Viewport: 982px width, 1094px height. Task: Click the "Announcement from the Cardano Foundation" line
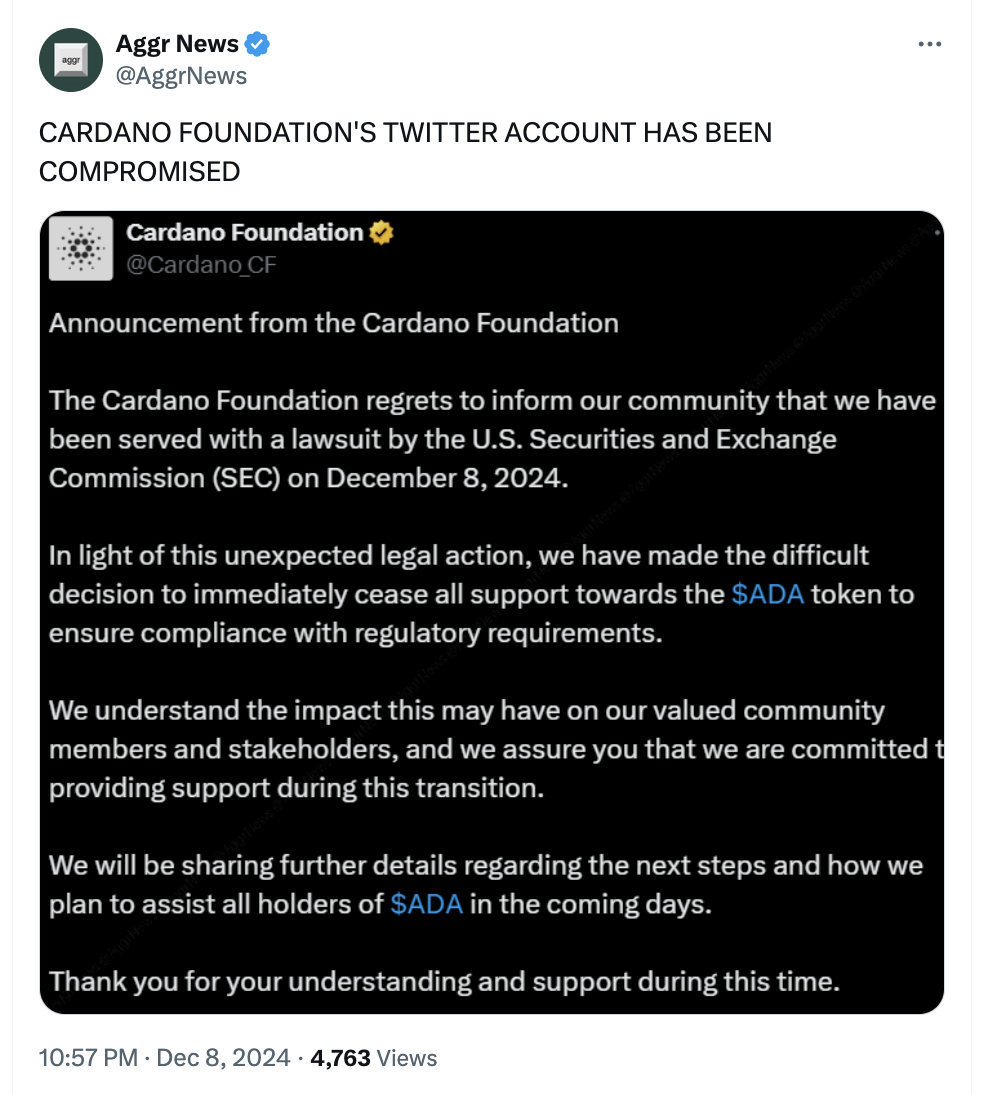click(333, 323)
